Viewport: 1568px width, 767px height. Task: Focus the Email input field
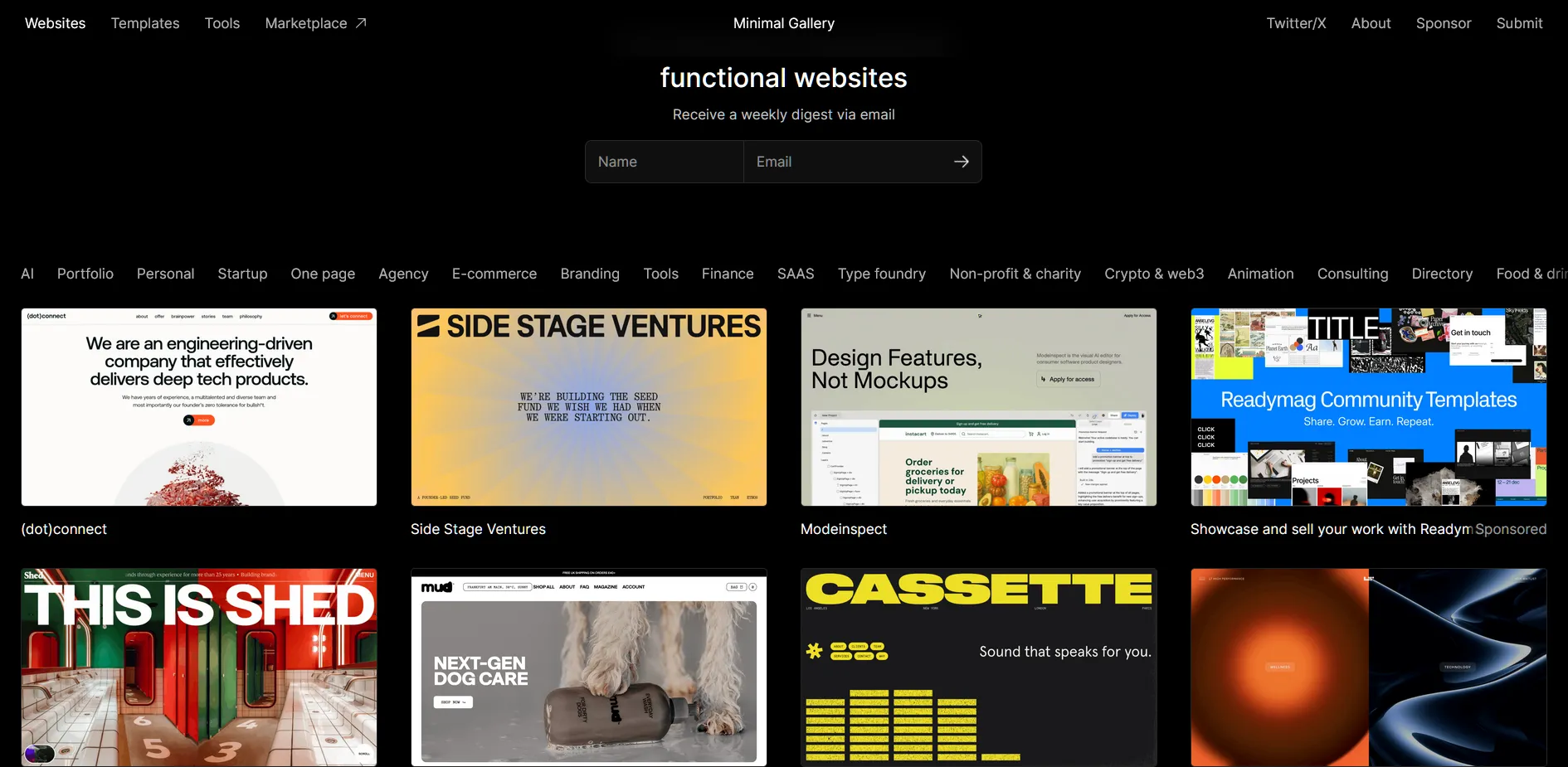click(846, 162)
